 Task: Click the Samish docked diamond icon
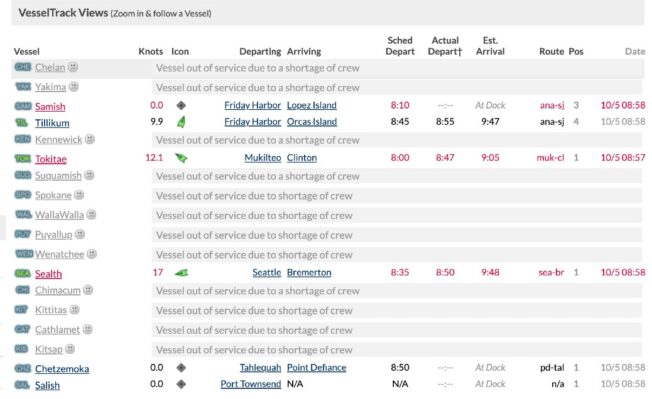[181, 106]
